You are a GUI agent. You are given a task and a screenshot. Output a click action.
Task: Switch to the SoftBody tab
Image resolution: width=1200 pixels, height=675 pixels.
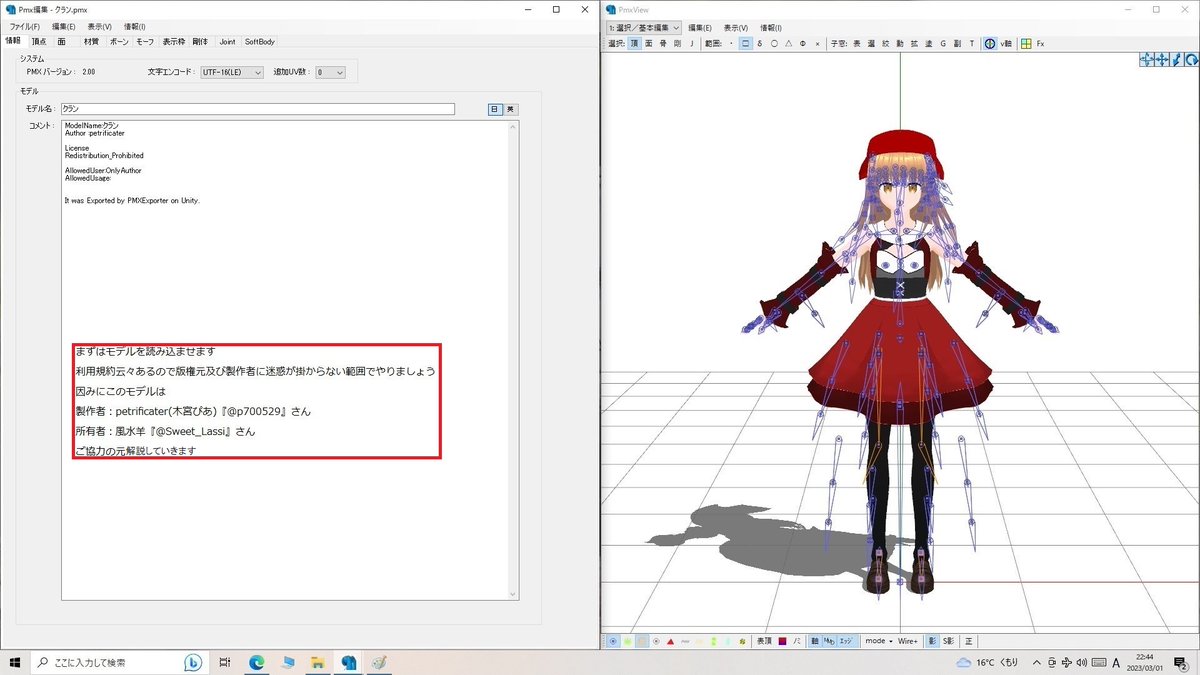pos(260,41)
